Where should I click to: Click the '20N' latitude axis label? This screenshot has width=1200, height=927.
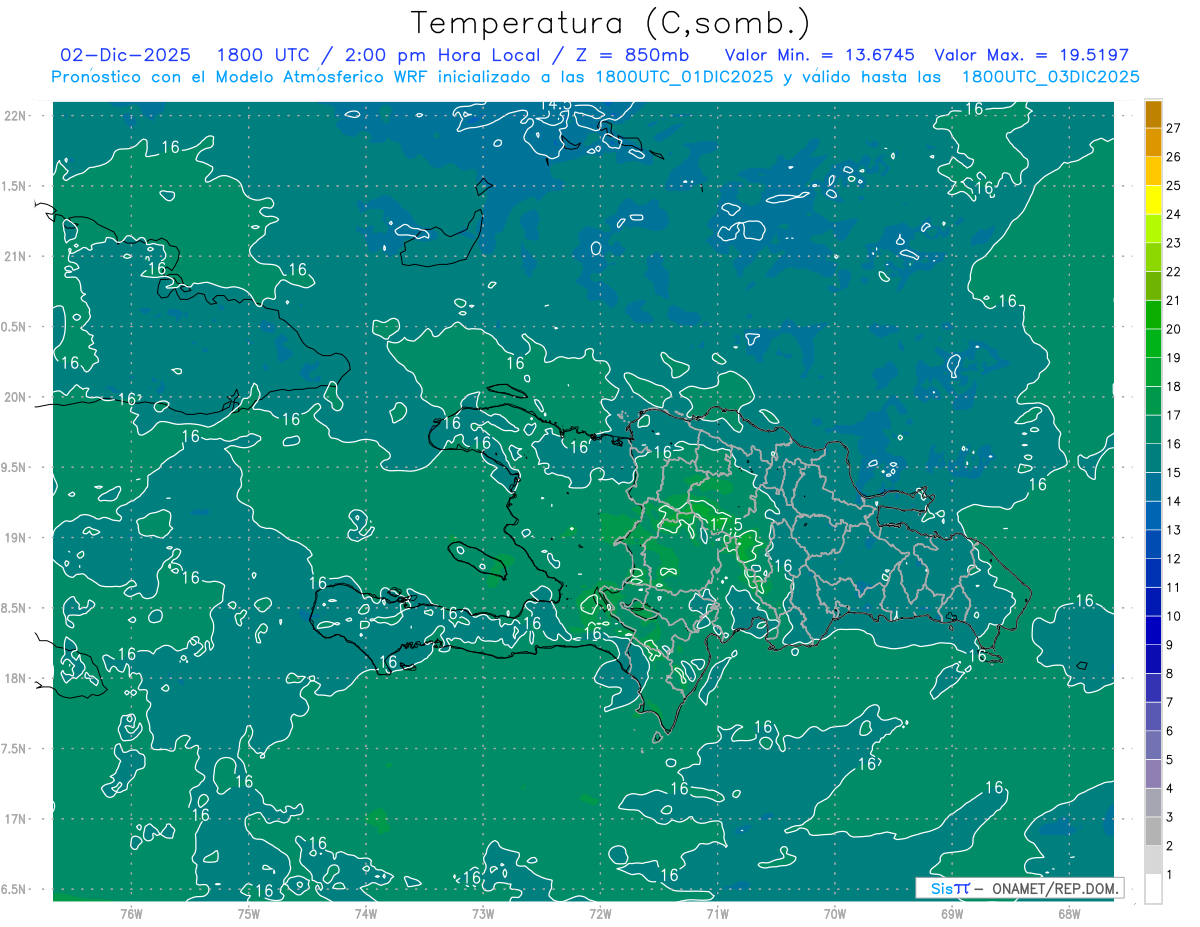(14, 397)
